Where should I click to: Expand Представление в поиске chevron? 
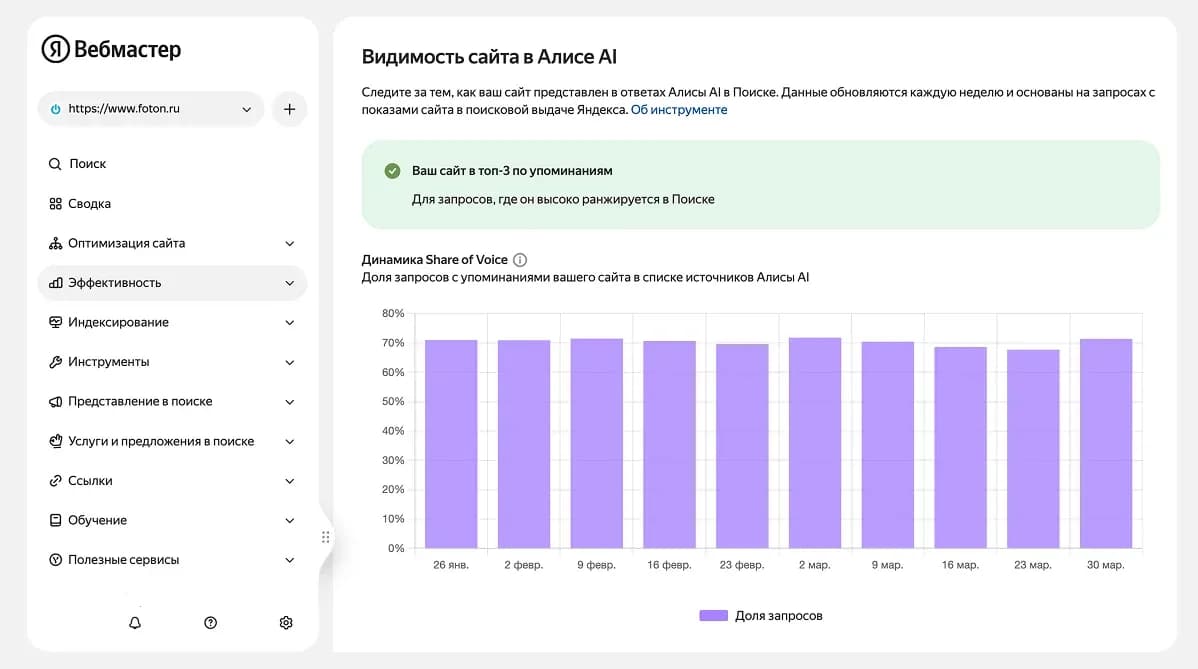click(x=290, y=402)
